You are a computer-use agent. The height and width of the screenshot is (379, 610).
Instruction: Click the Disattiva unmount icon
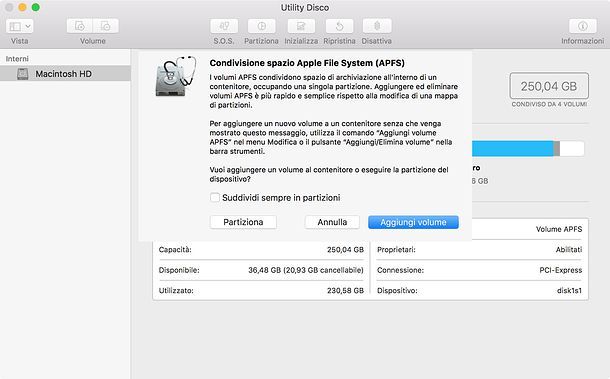[377, 26]
